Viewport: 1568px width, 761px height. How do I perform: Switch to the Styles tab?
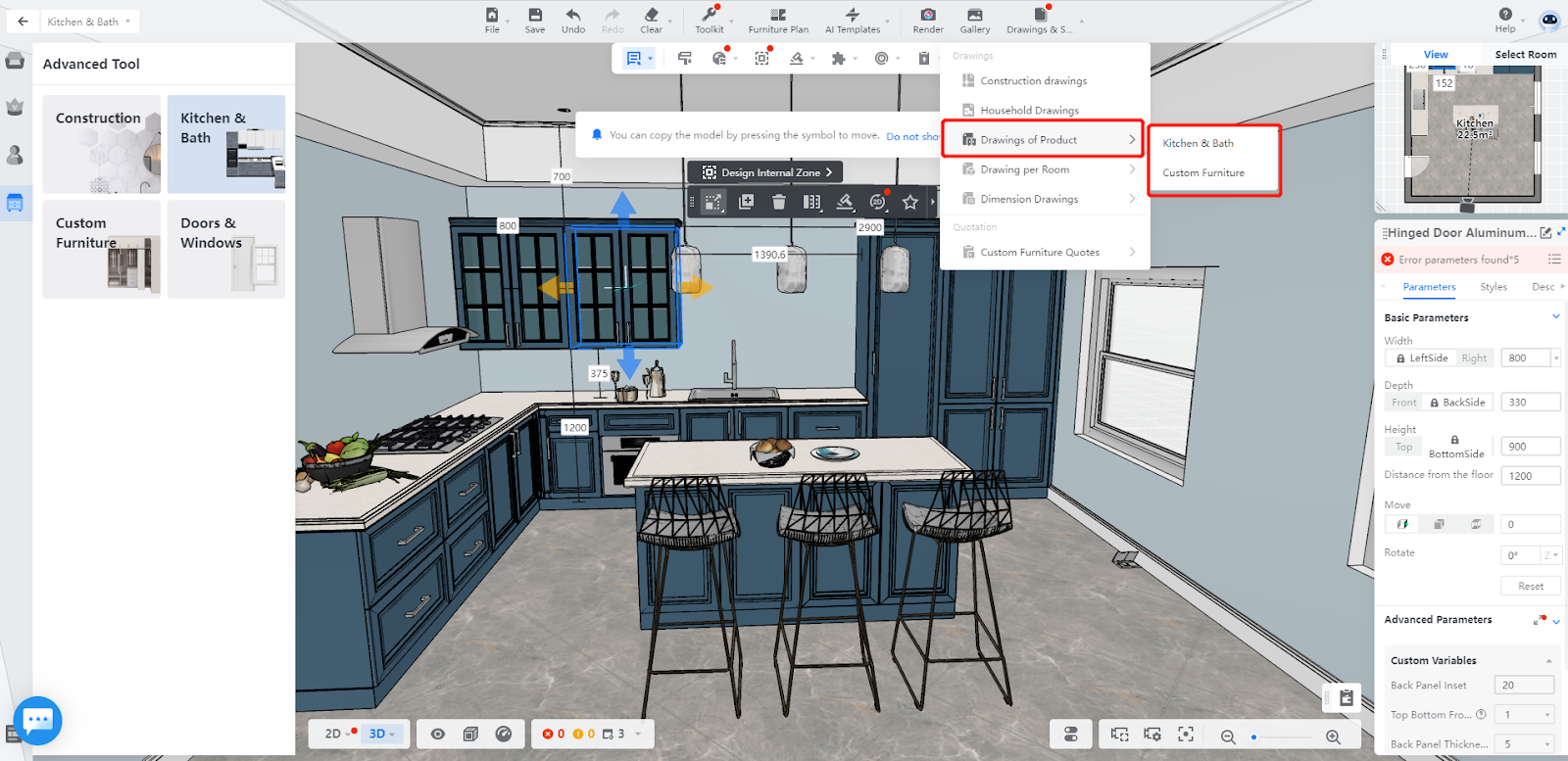1494,287
